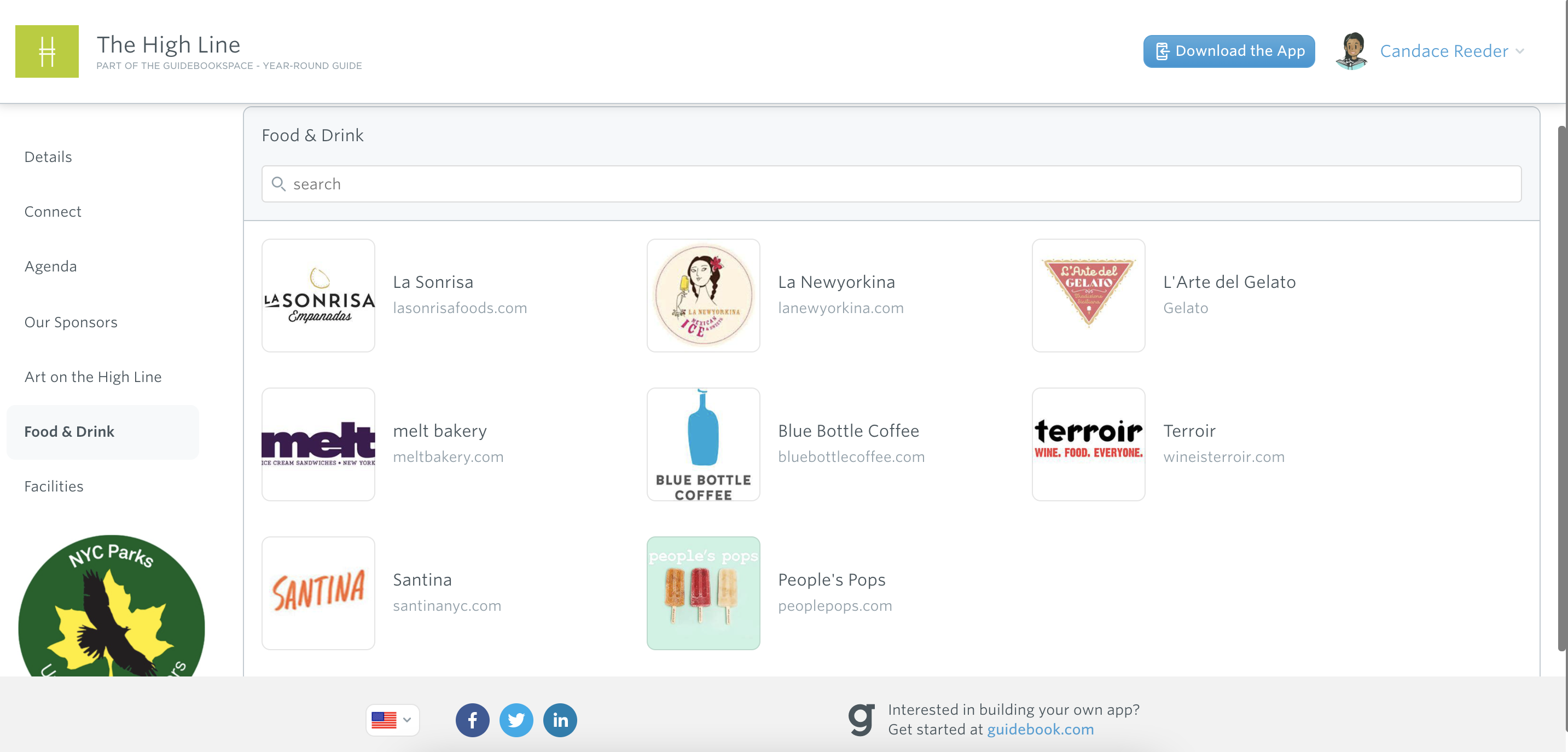
Task: Open the Santina logo thumbnail
Action: (x=318, y=593)
